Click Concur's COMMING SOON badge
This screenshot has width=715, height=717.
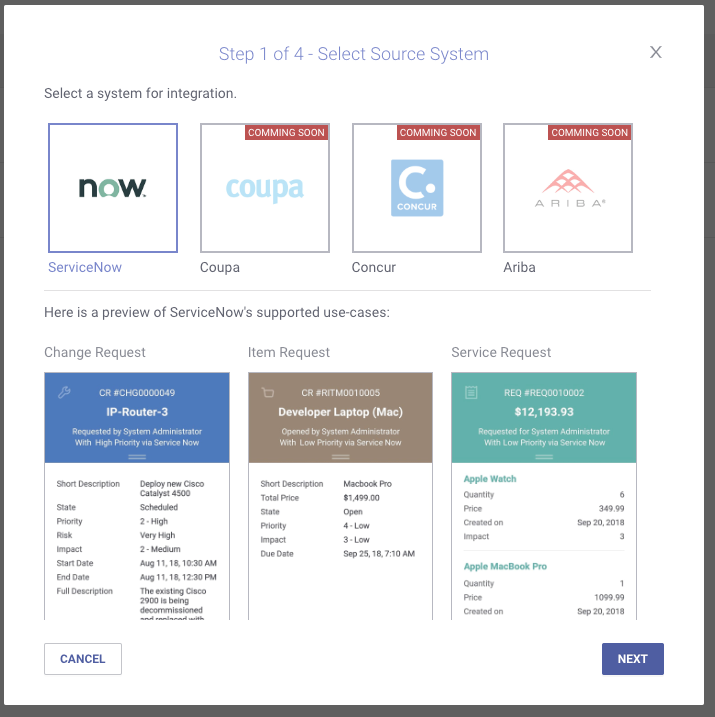click(438, 133)
